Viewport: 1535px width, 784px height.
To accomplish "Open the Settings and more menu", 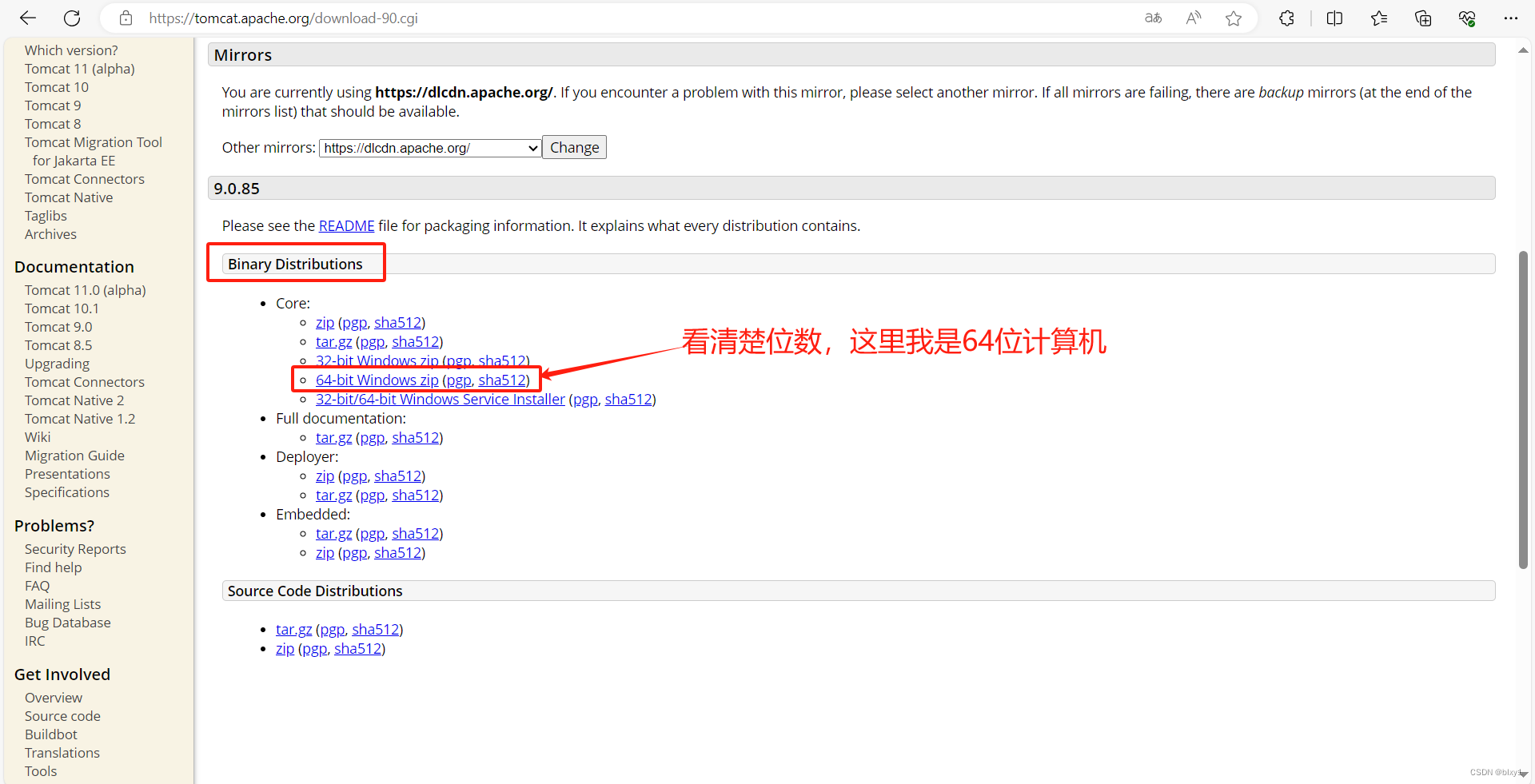I will 1512,18.
